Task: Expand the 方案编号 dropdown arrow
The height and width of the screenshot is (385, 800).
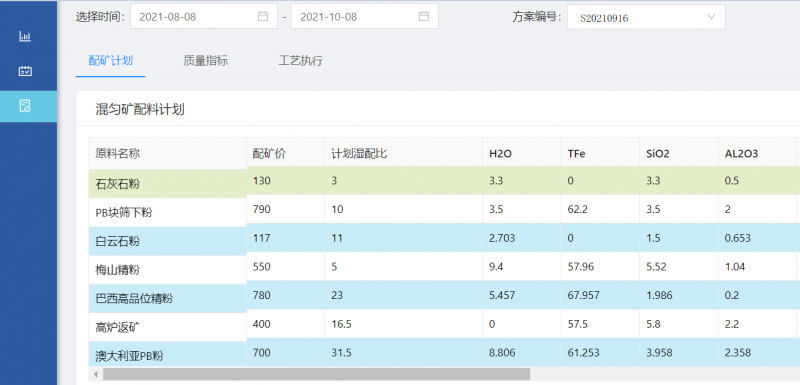Action: (x=711, y=17)
